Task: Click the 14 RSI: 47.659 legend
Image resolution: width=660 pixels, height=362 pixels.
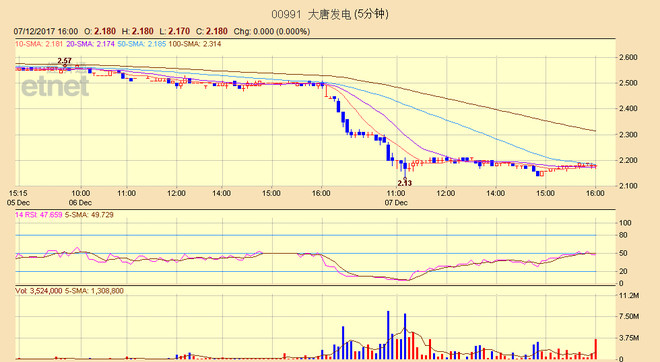Action: coord(39,215)
